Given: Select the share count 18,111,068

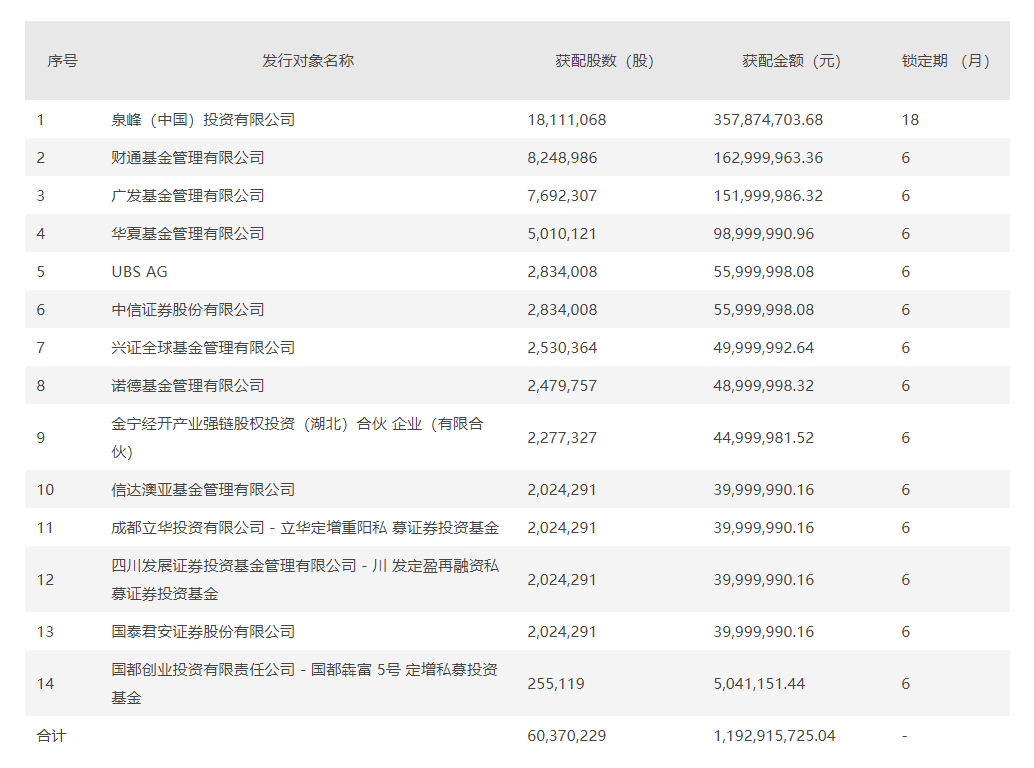Looking at the screenshot, I should pyautogui.click(x=566, y=120).
